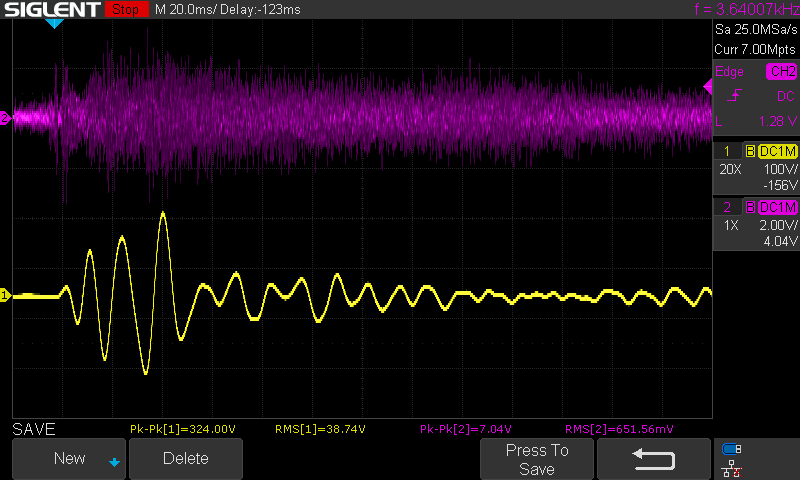Click the Delay:-123ms readout
This screenshot has width=800, height=480.
click(x=261, y=10)
